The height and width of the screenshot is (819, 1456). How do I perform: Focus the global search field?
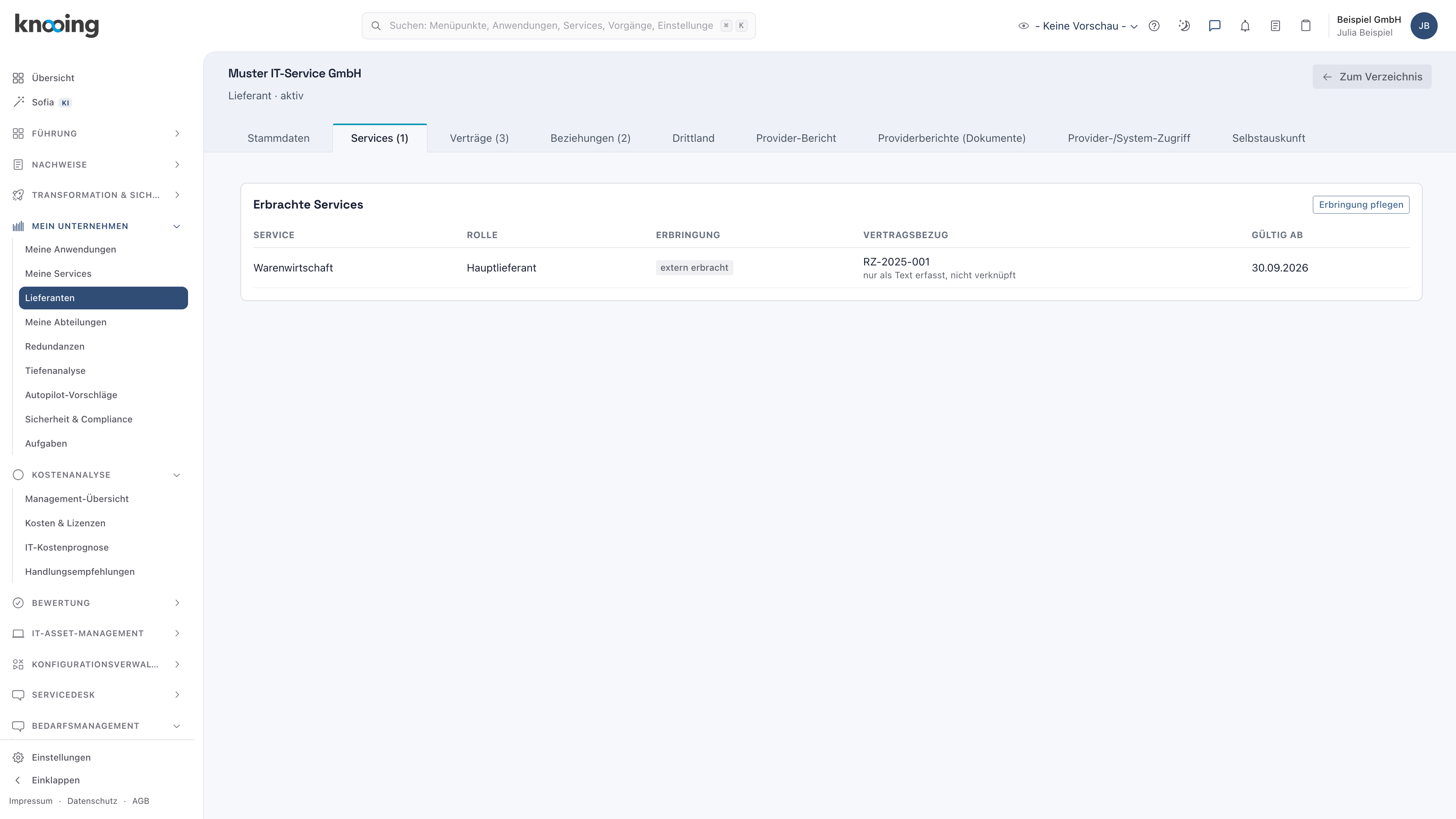[559, 26]
